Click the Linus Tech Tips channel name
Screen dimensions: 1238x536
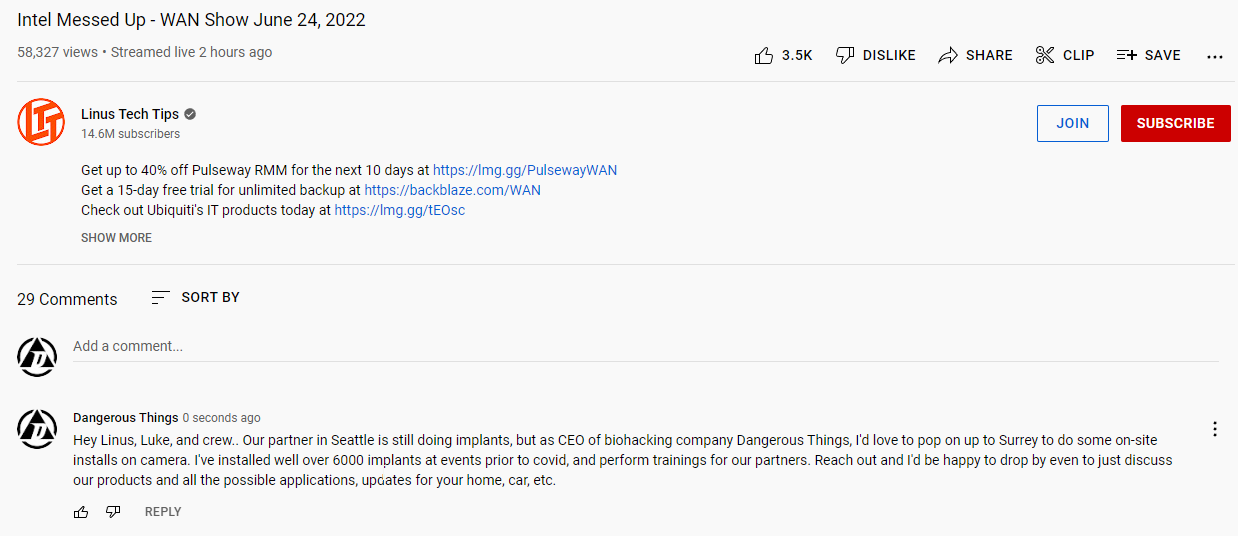[x=130, y=114]
